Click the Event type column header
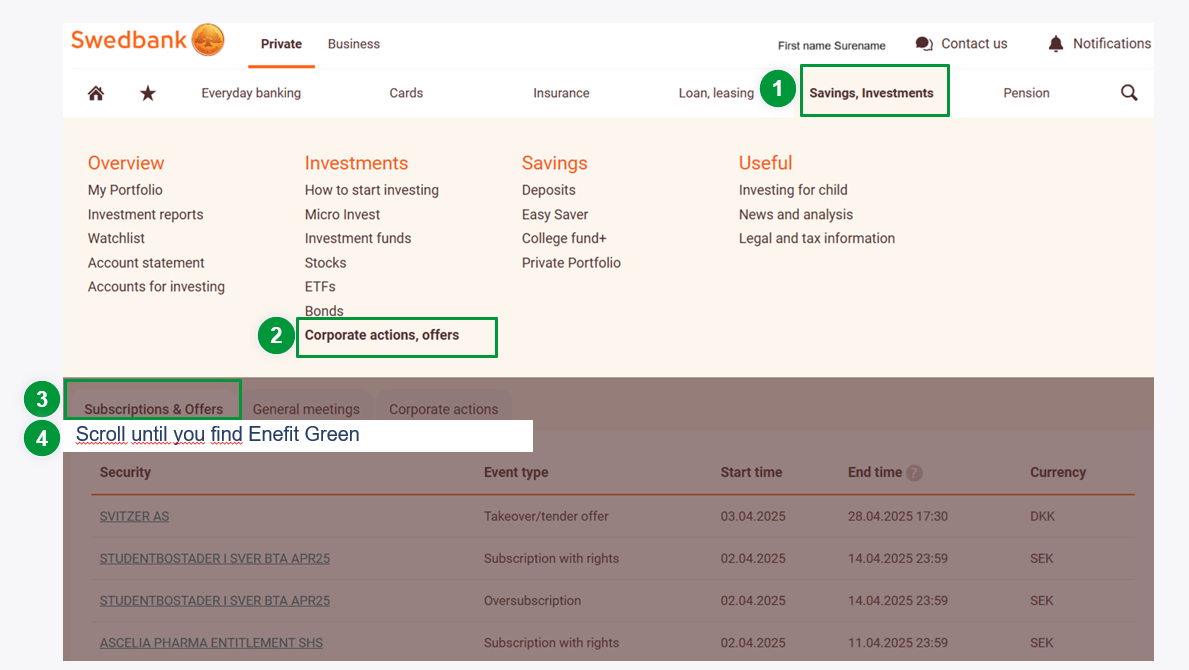1189x670 pixels. click(x=516, y=472)
